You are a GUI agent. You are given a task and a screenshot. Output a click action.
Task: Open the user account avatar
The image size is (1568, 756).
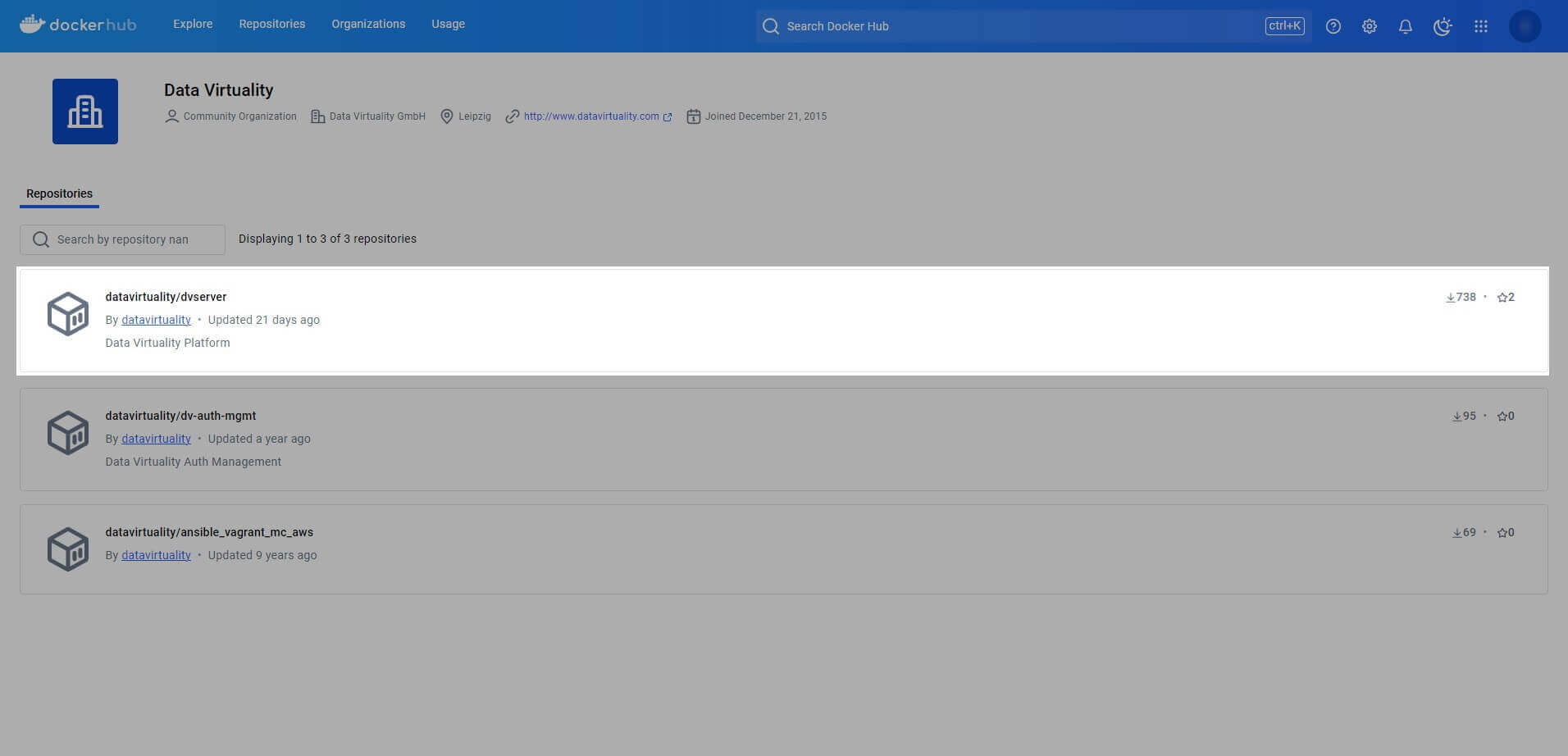click(1525, 26)
